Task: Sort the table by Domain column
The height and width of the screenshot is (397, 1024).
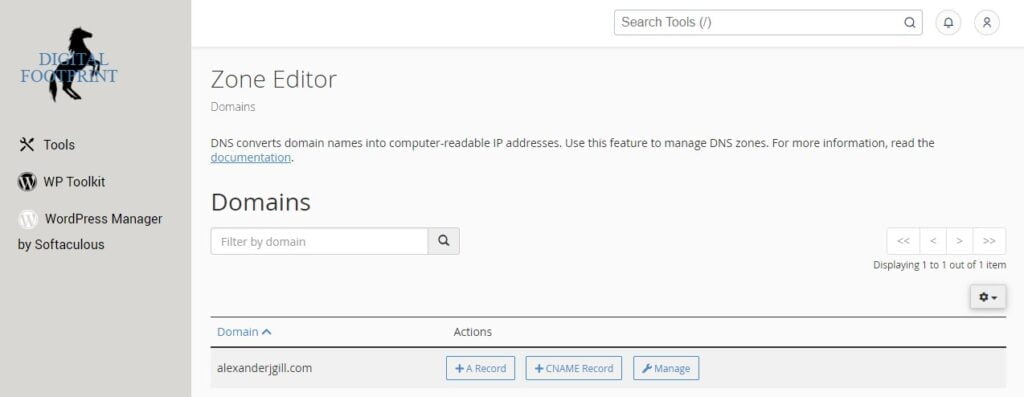Action: tap(244, 332)
